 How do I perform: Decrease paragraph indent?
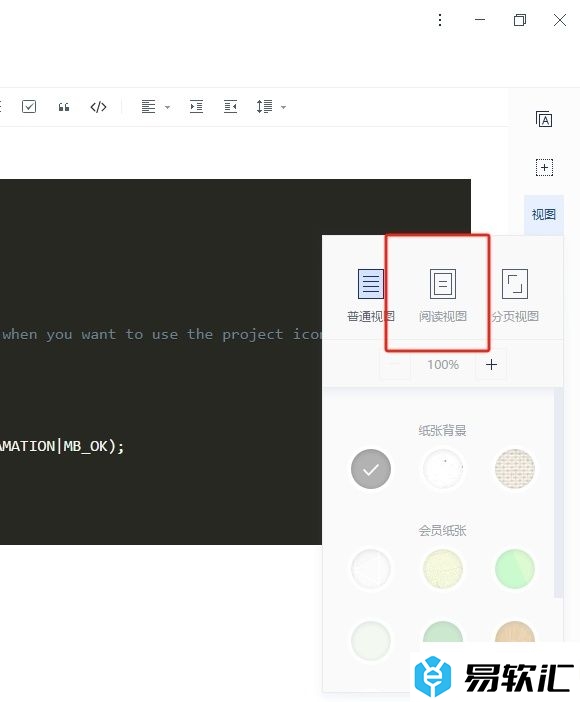click(x=230, y=107)
